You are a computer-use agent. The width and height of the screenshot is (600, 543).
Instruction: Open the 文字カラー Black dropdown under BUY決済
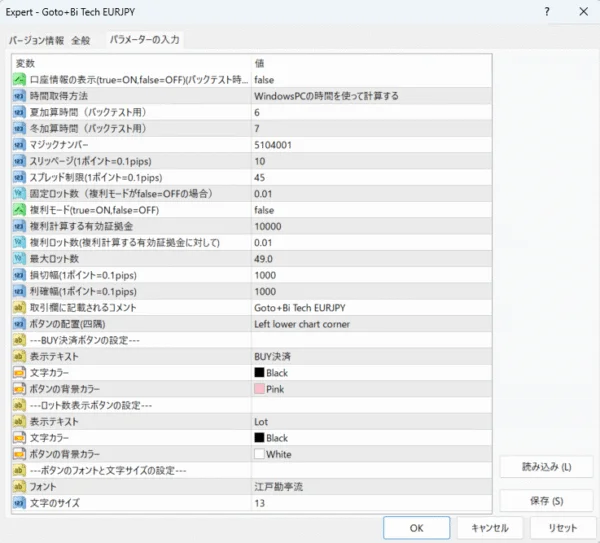click(x=370, y=372)
